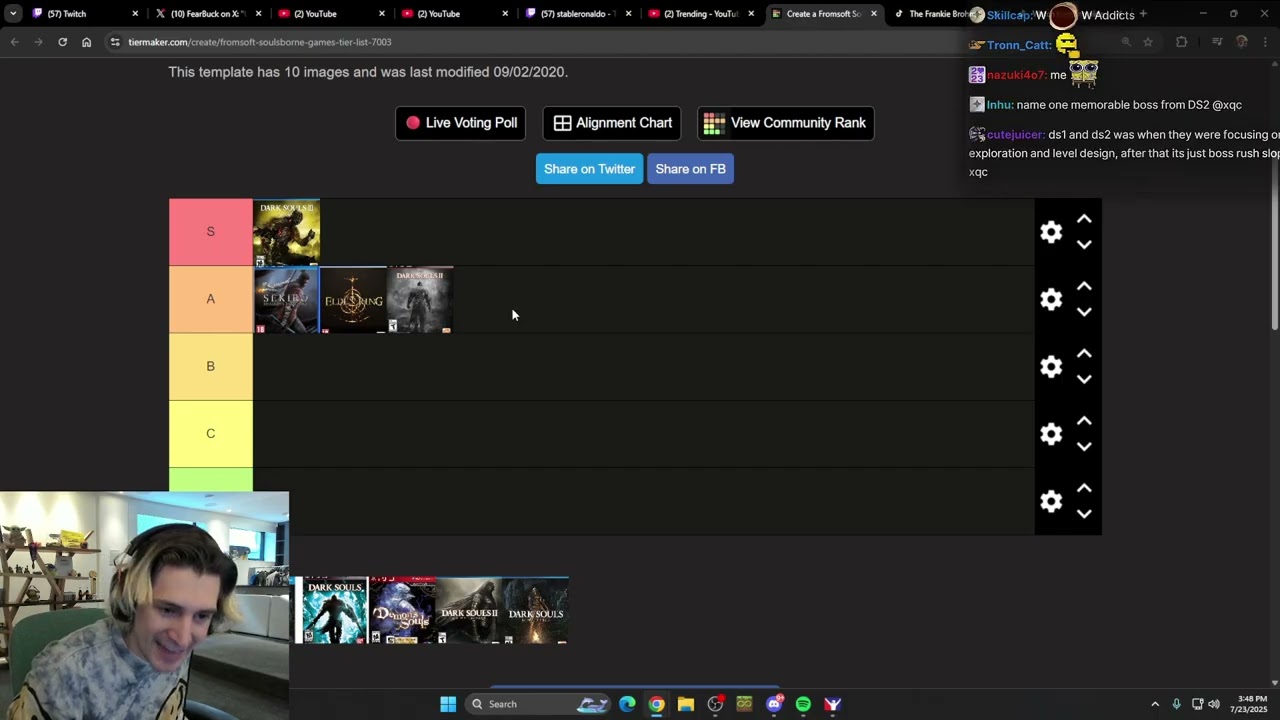Click the taskbar Search box
Viewport: 1280px width, 720px height.
click(x=540, y=704)
